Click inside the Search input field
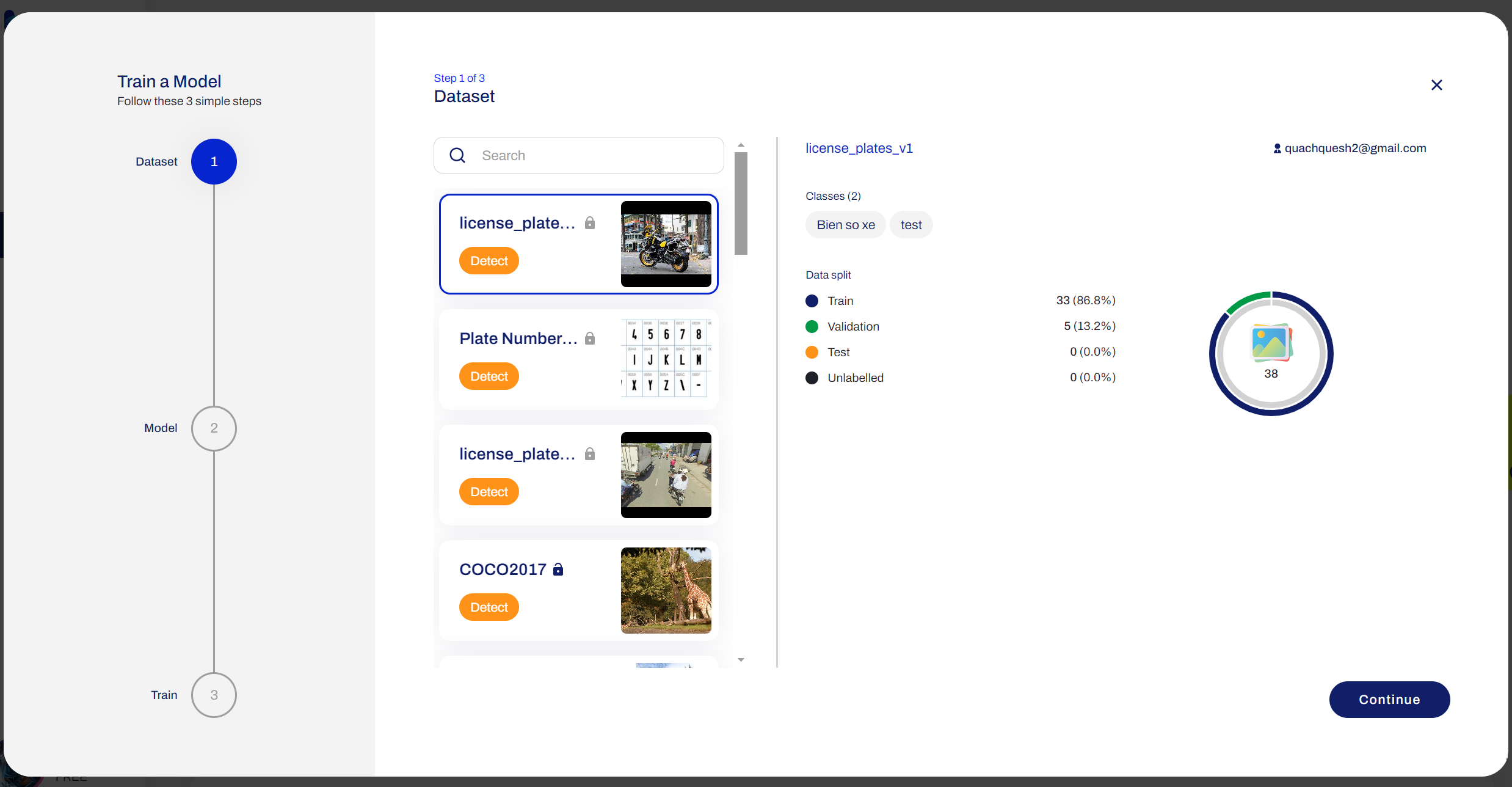Image resolution: width=1512 pixels, height=787 pixels. [x=580, y=155]
